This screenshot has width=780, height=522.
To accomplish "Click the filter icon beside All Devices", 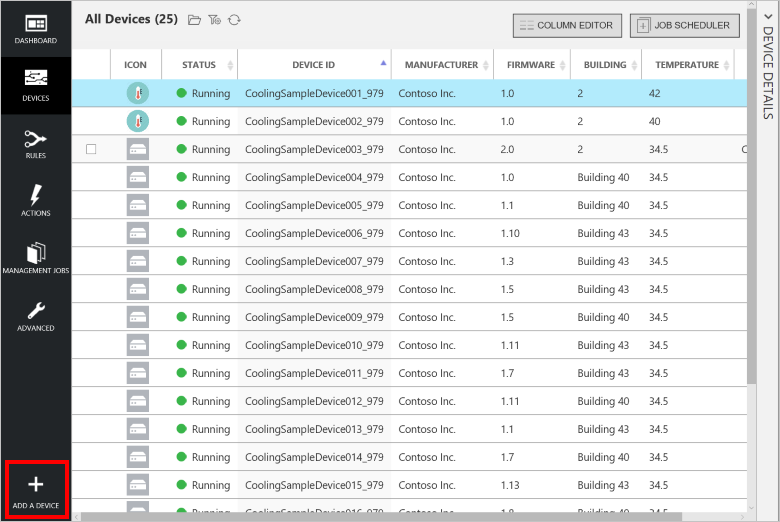I will pyautogui.click(x=214, y=20).
